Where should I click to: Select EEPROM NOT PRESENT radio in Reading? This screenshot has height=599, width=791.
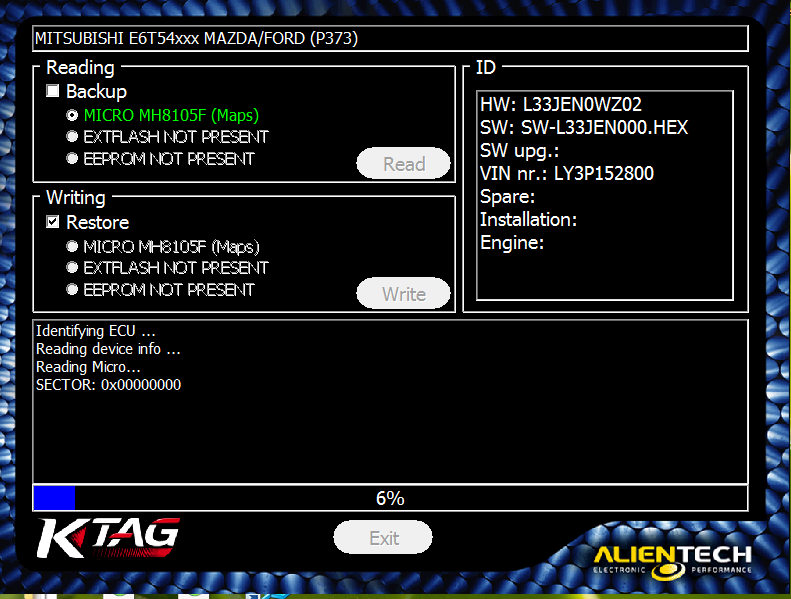point(72,158)
